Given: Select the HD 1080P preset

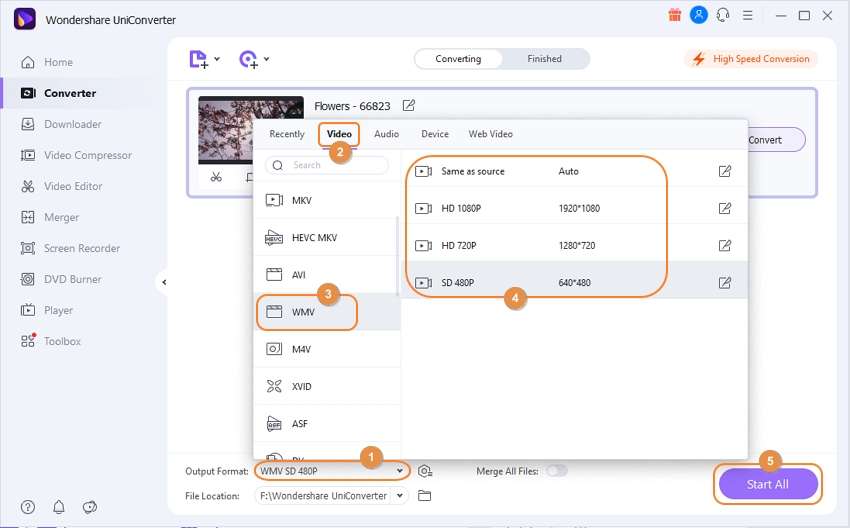Looking at the screenshot, I should [x=575, y=208].
